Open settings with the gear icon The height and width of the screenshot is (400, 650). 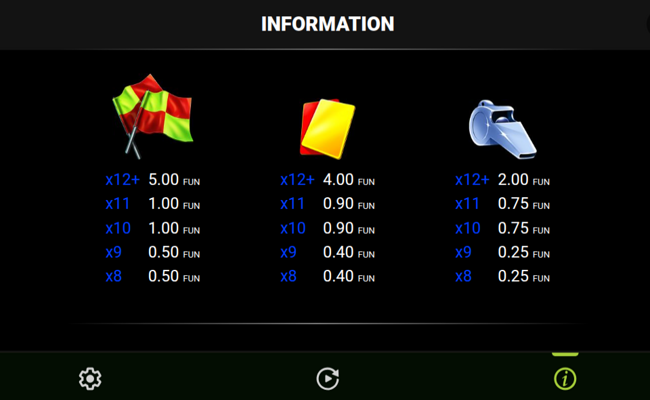(90, 378)
